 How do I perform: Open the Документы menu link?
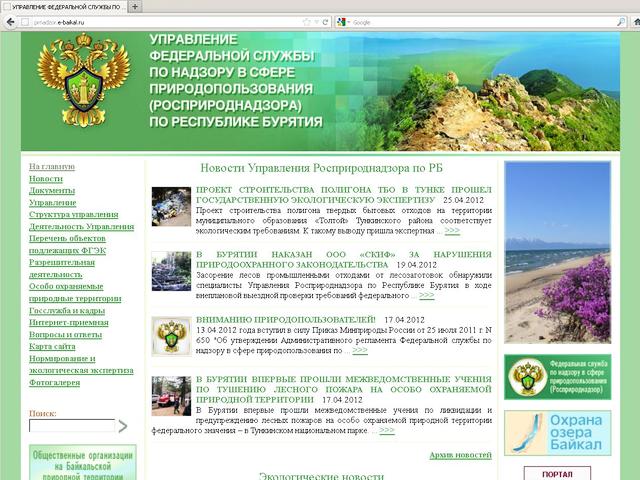pos(52,191)
